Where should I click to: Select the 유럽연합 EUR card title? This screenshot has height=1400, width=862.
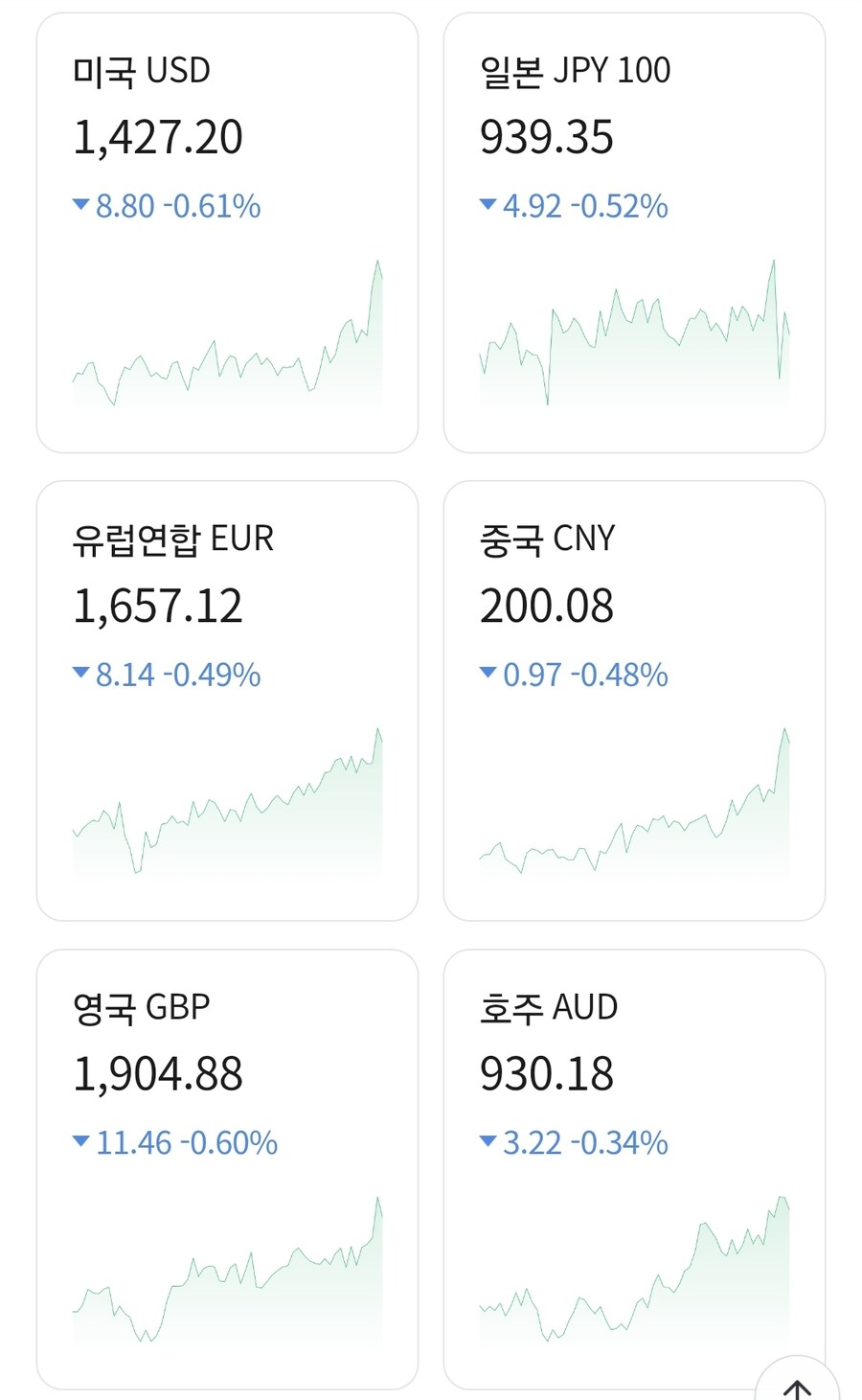pyautogui.click(x=173, y=539)
